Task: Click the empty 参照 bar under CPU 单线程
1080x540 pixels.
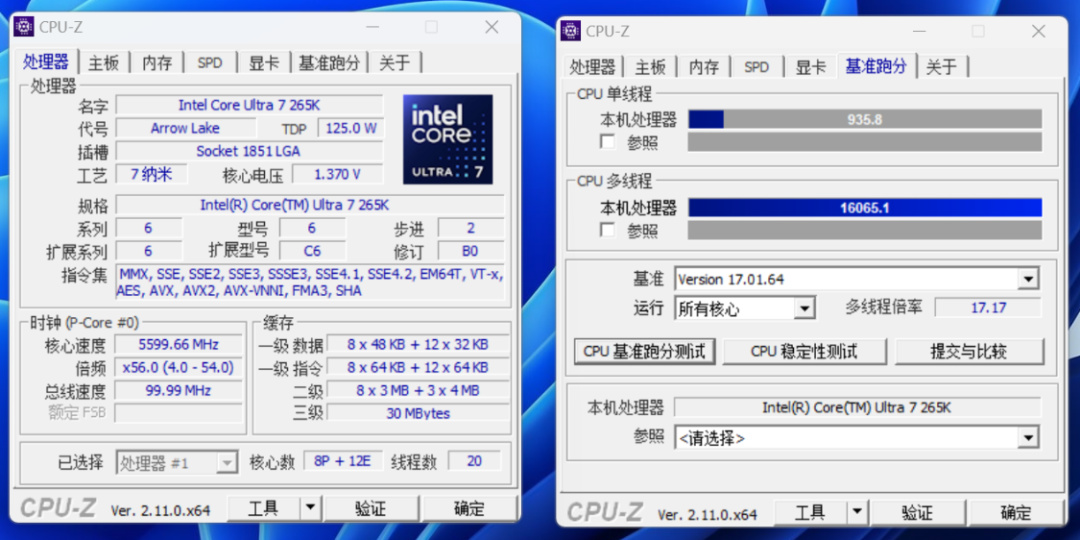Action: tap(865, 142)
